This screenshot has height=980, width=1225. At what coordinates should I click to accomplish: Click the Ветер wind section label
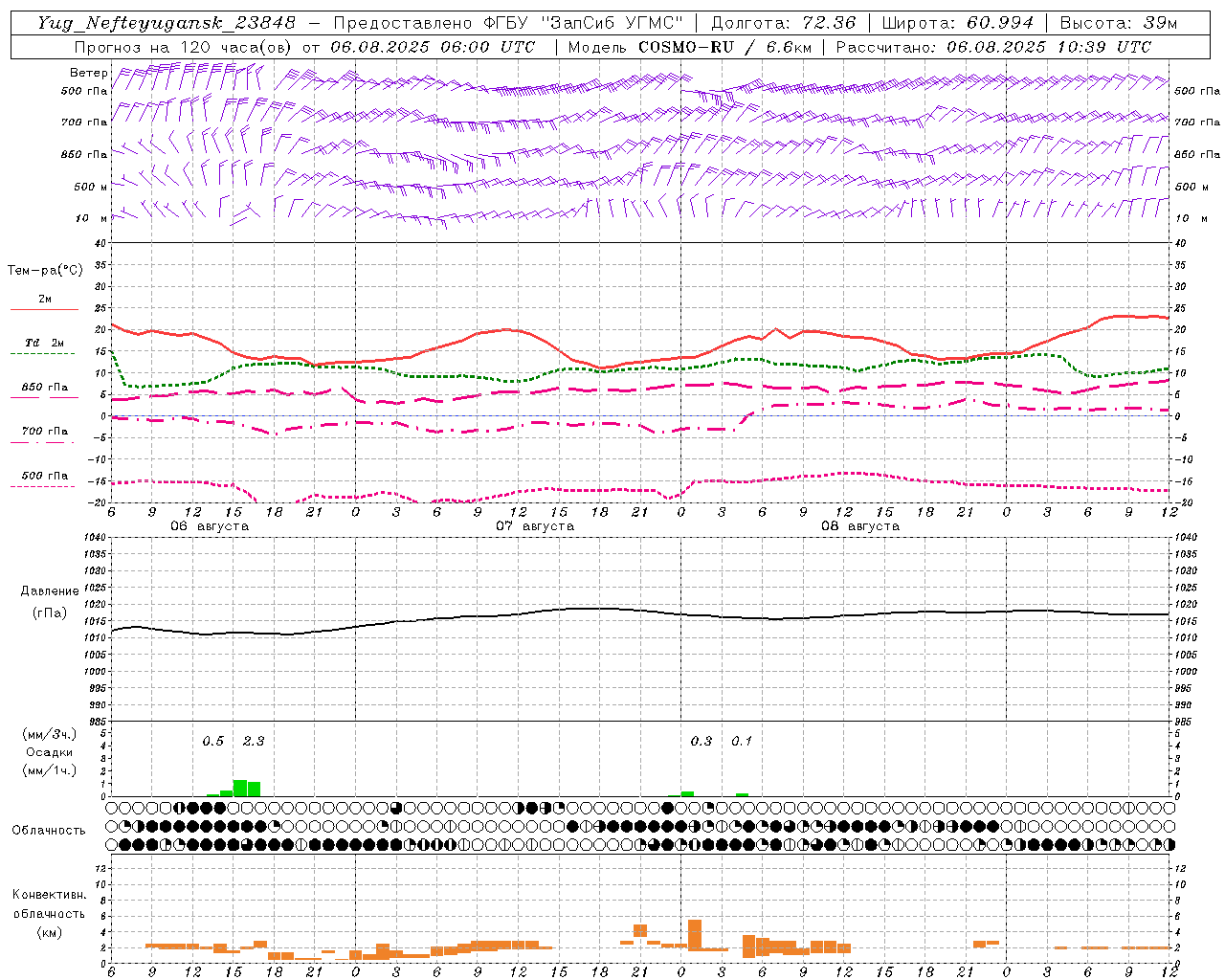coord(89,73)
